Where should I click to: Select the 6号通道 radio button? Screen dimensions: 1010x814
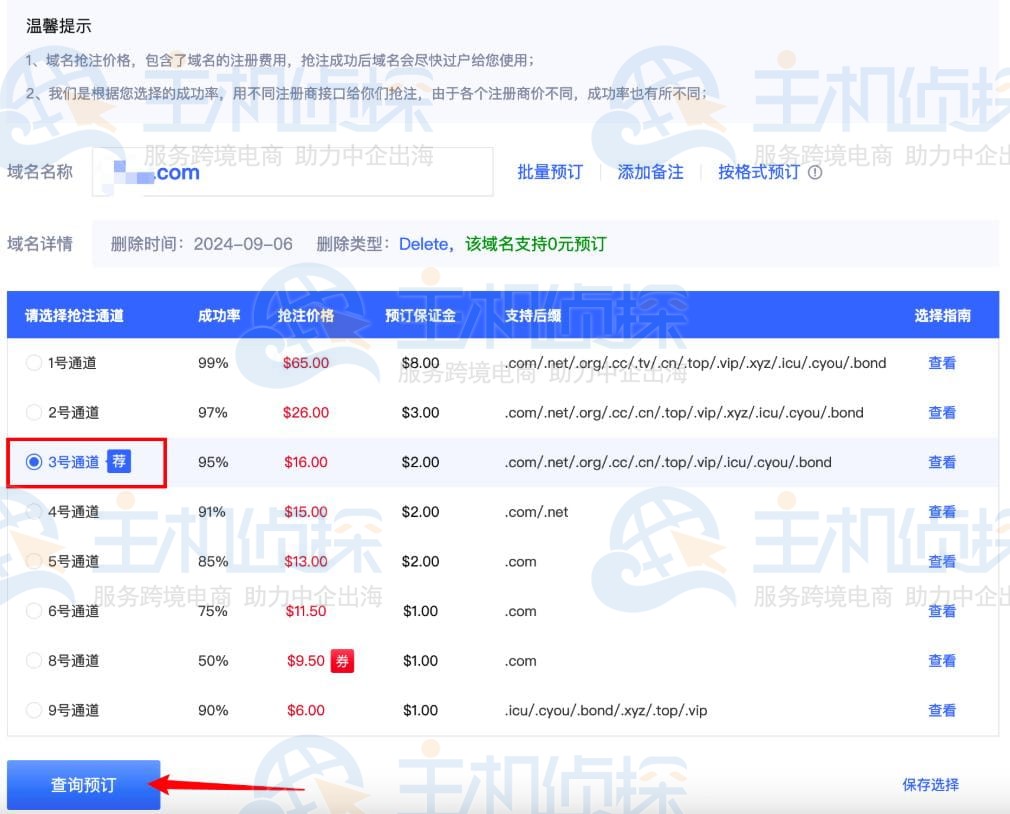click(x=34, y=611)
